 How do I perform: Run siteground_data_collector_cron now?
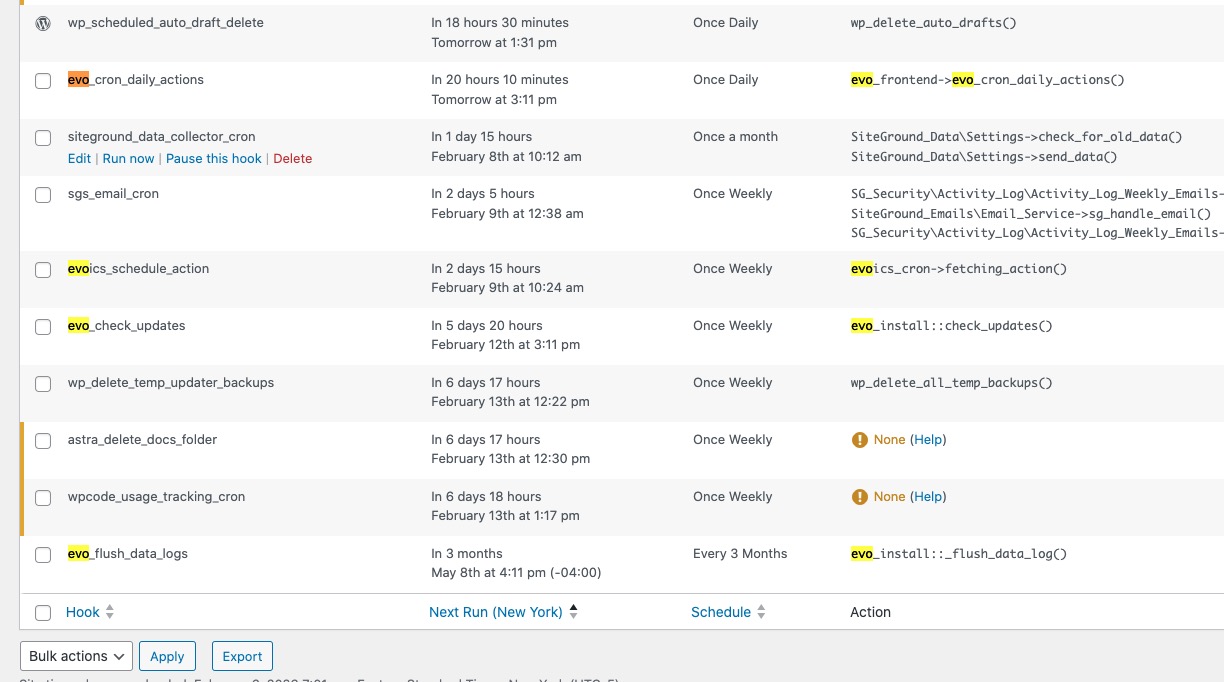tap(128, 158)
